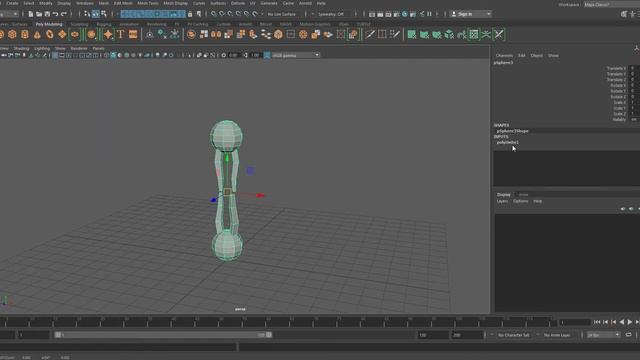
Task: Toggle the viewport grid display icon
Action: 55,55
